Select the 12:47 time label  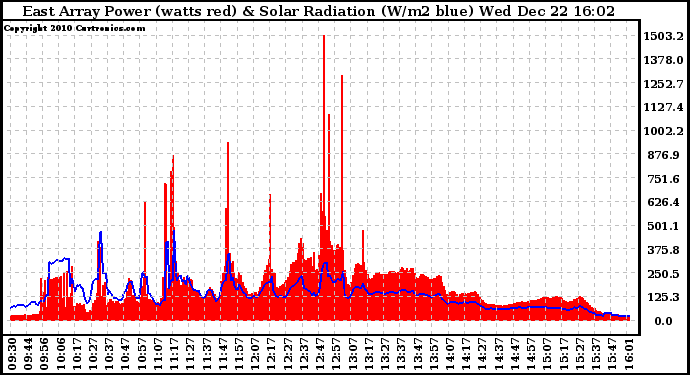(320, 354)
